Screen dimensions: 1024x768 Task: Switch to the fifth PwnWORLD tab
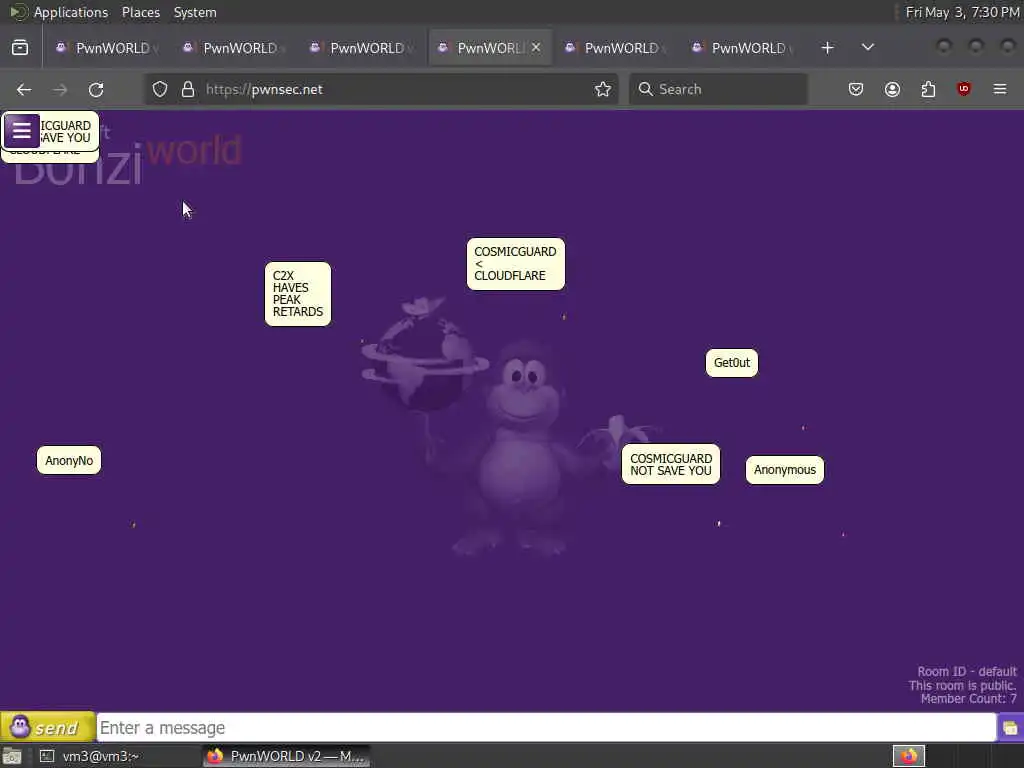tap(615, 48)
